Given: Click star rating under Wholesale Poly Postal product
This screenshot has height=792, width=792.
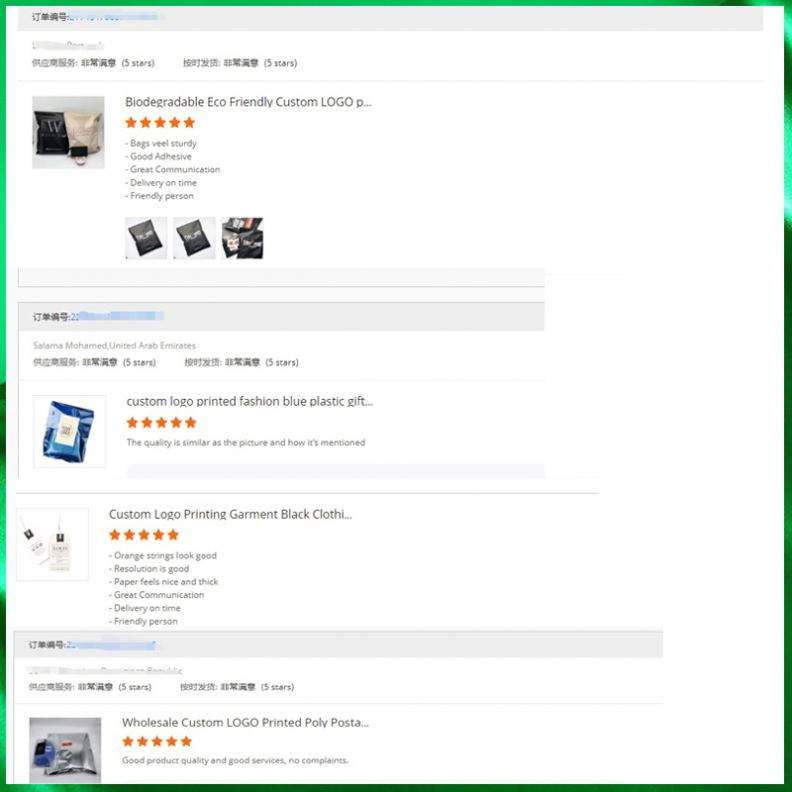Looking at the screenshot, I should [x=157, y=741].
